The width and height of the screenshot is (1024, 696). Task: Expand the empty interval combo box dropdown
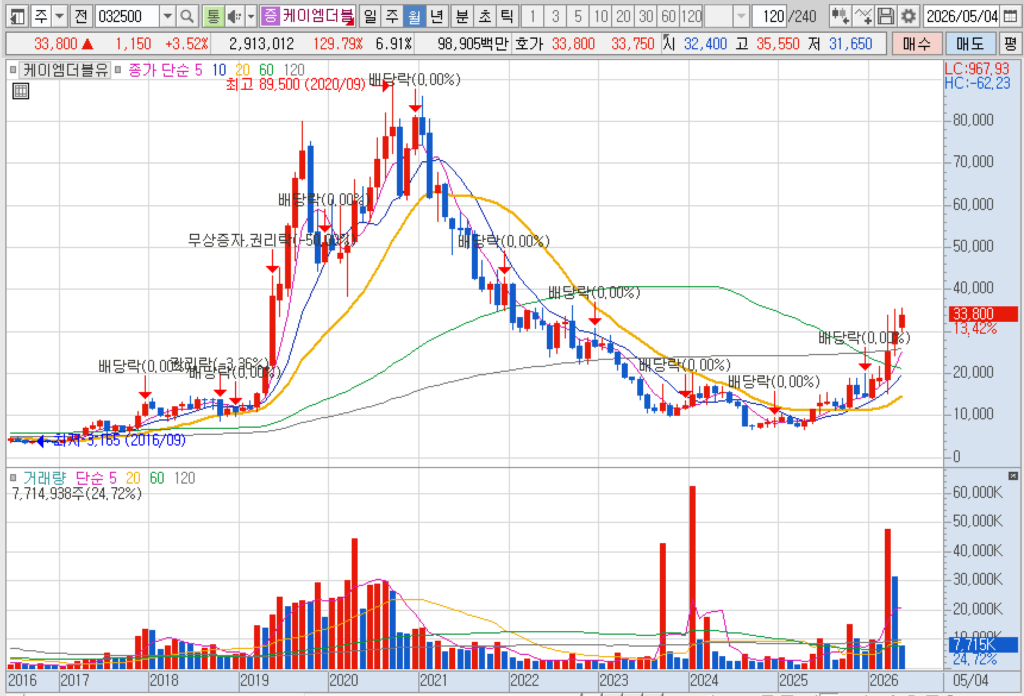tap(741, 16)
